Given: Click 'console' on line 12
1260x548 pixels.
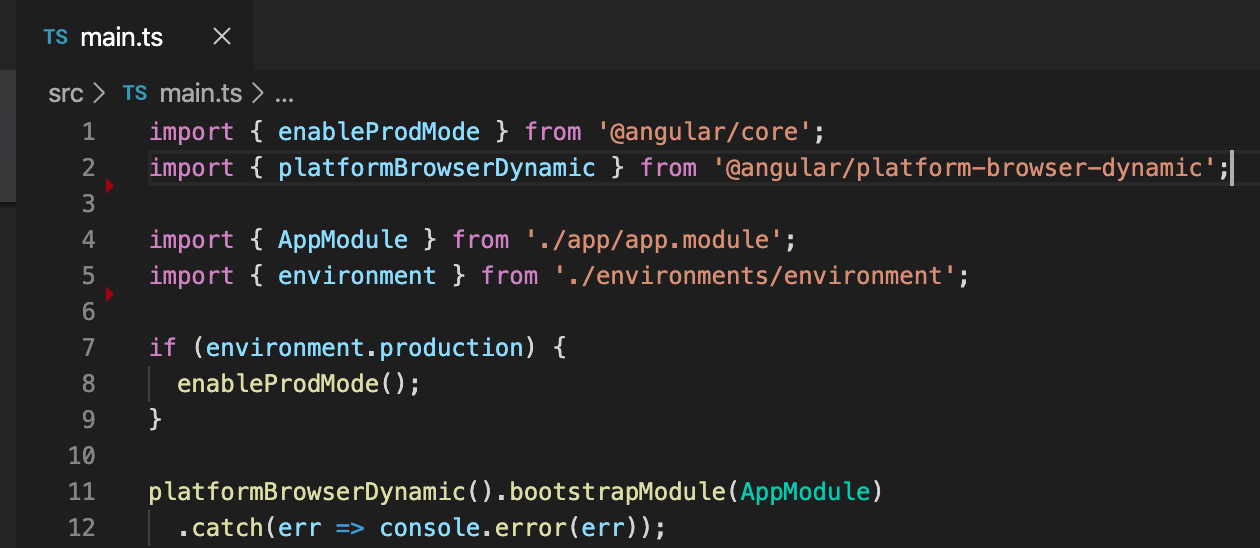Looking at the screenshot, I should click(x=430, y=528).
